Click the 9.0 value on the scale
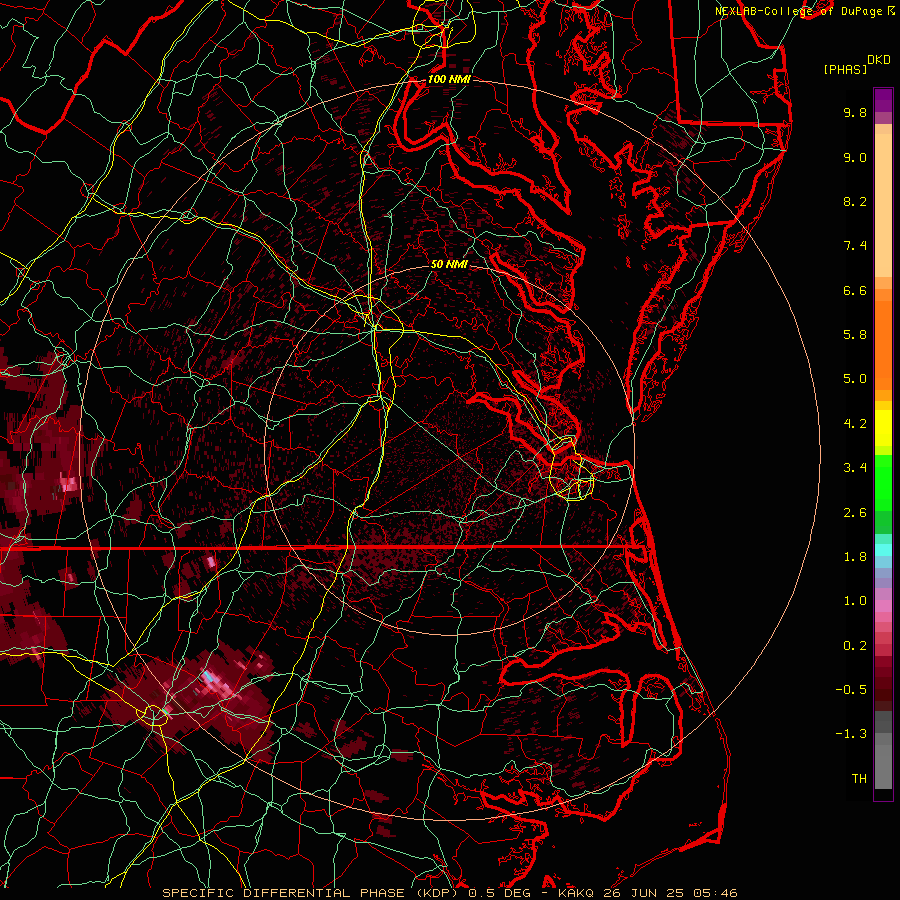The image size is (900, 900). click(x=855, y=157)
